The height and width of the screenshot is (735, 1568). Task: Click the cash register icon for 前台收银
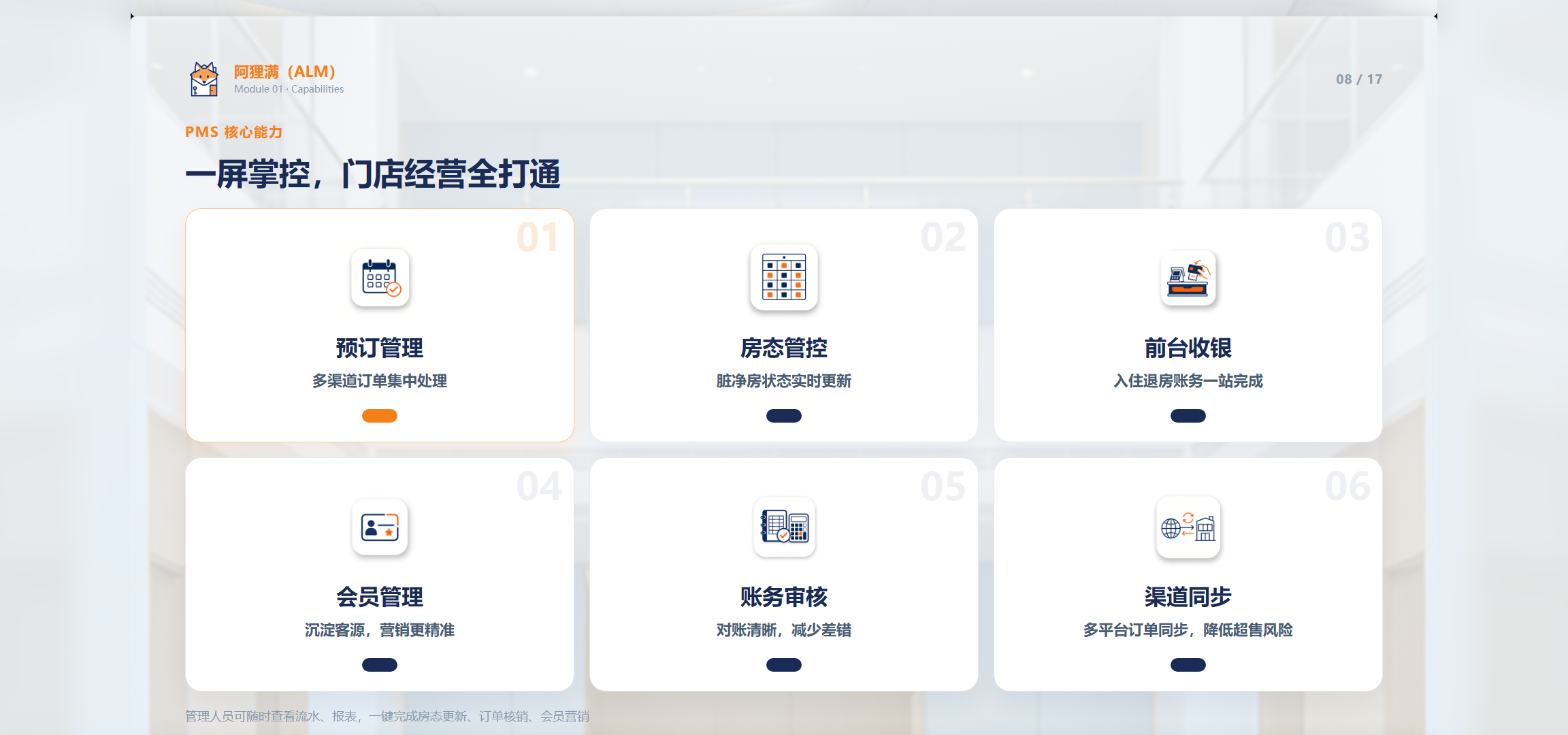pyautogui.click(x=1188, y=278)
